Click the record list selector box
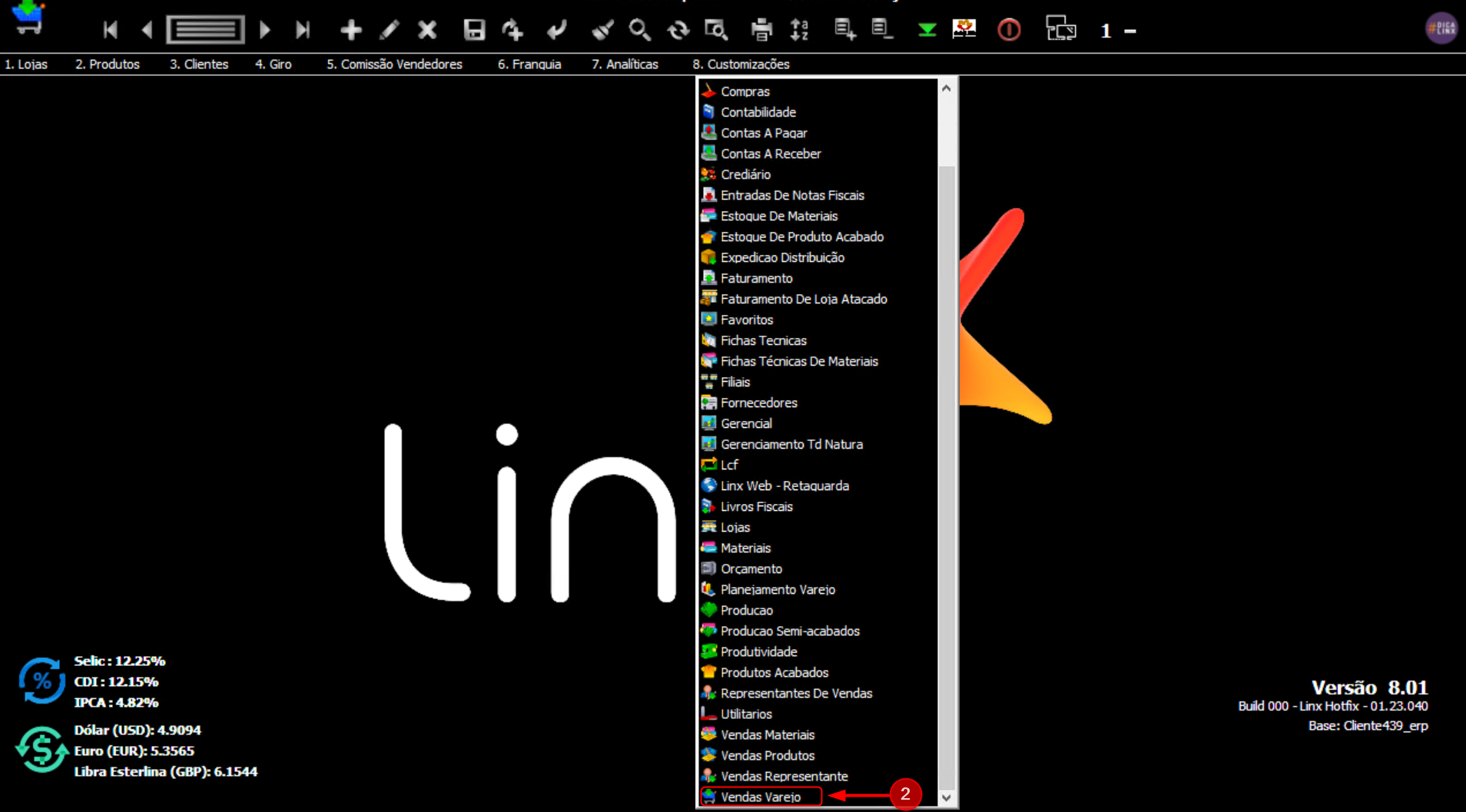The width and height of the screenshot is (1466, 812). pos(206,30)
